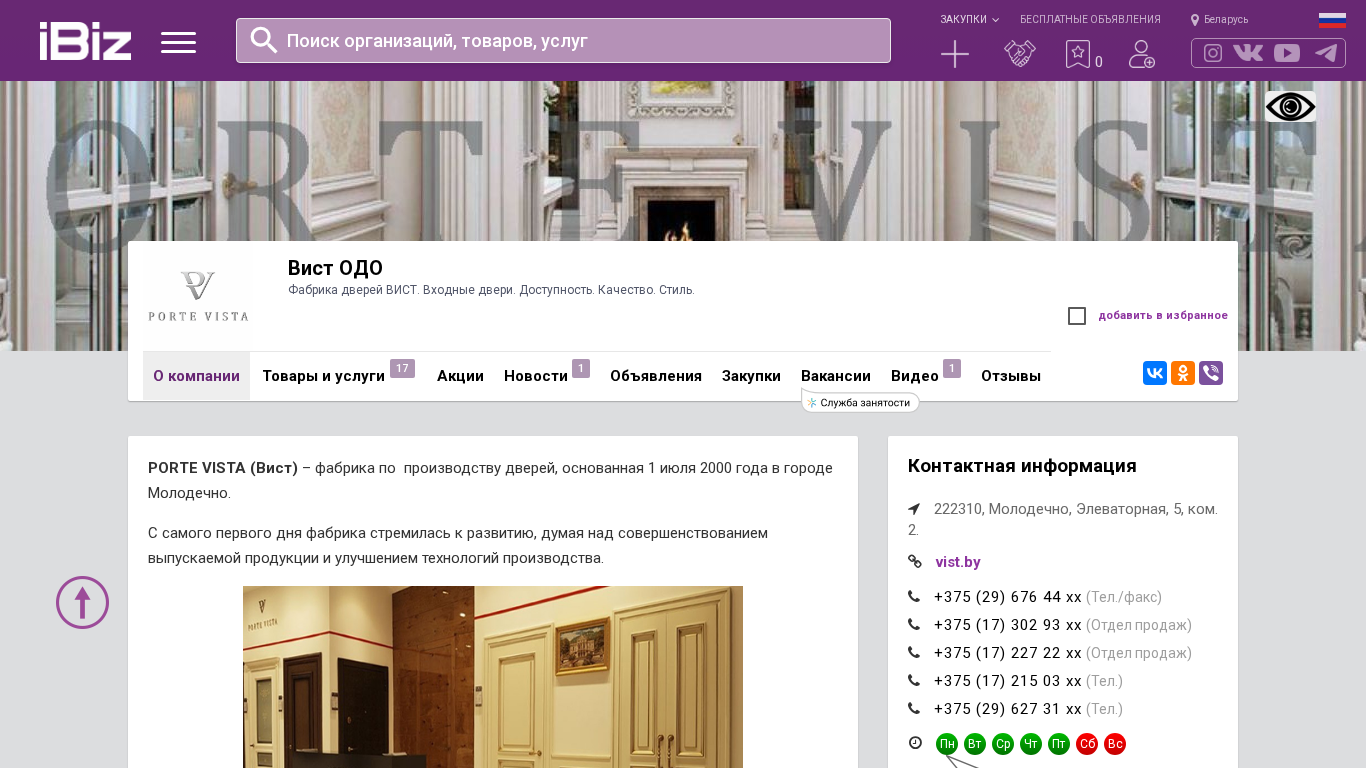This screenshot has width=1366, height=768.
Task: Expand the Закупки dropdown
Action: 969,20
